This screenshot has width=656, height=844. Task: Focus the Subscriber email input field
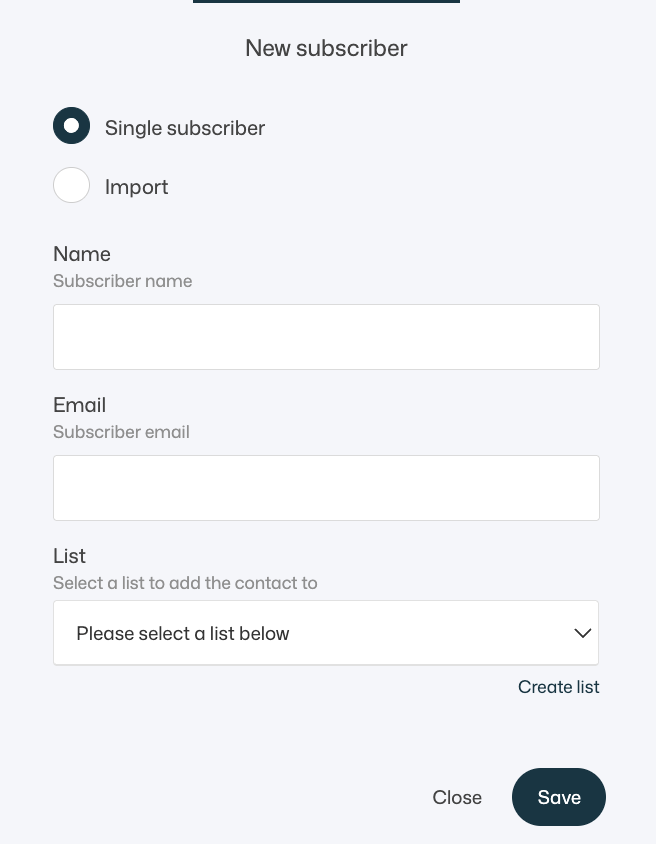coord(326,488)
